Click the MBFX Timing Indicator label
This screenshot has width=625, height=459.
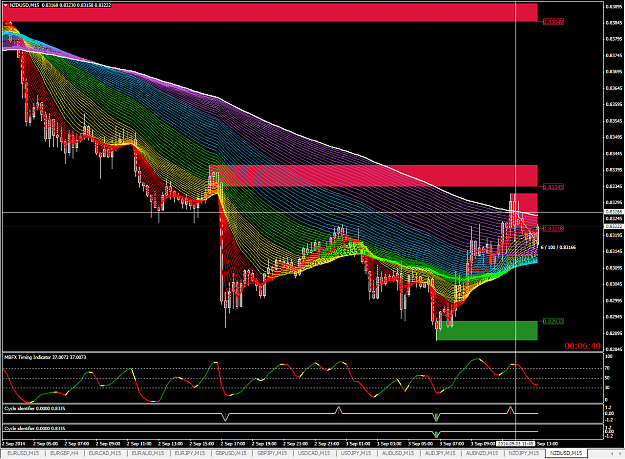click(x=45, y=357)
